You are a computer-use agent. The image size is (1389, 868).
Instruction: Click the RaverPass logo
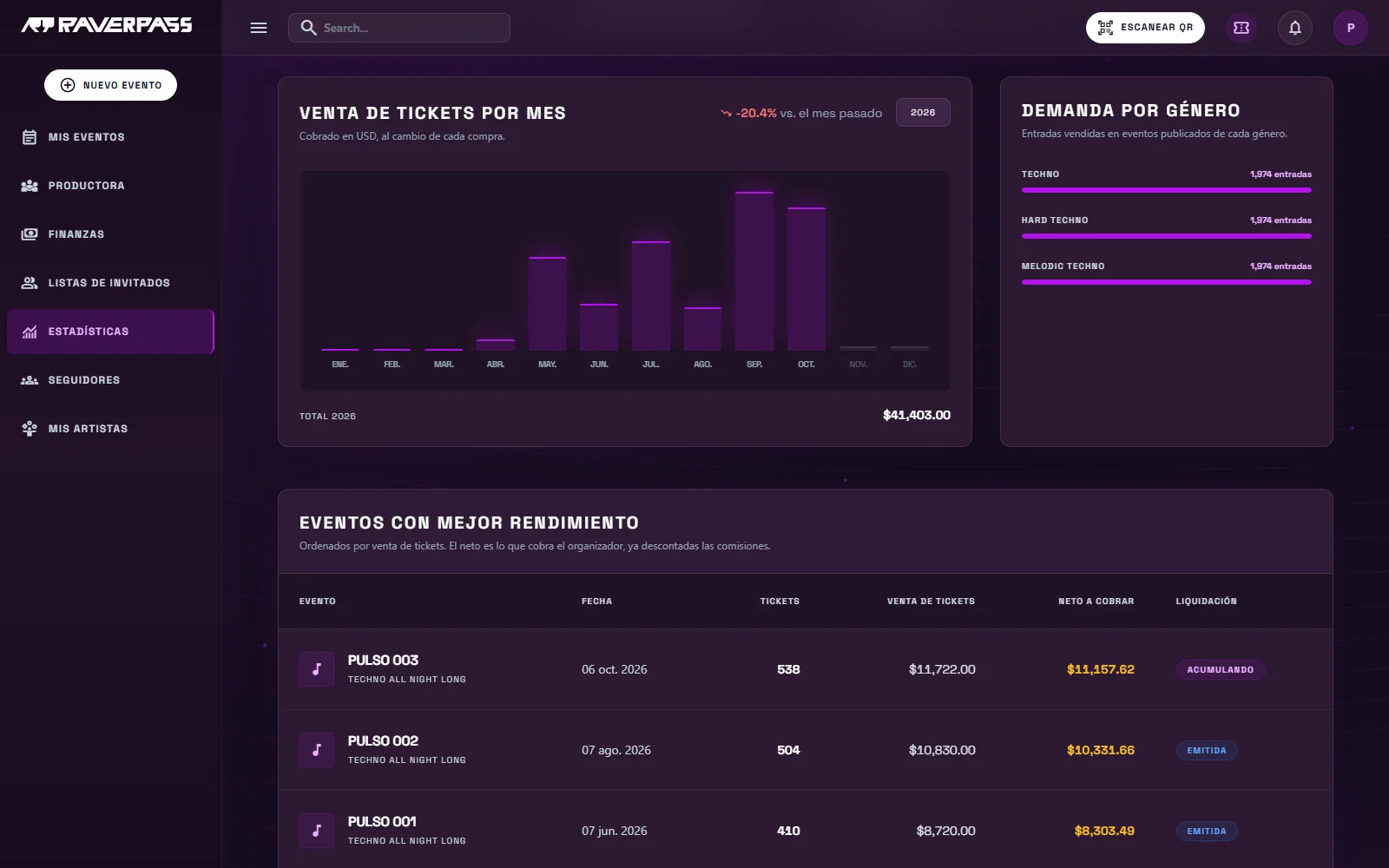point(107,25)
